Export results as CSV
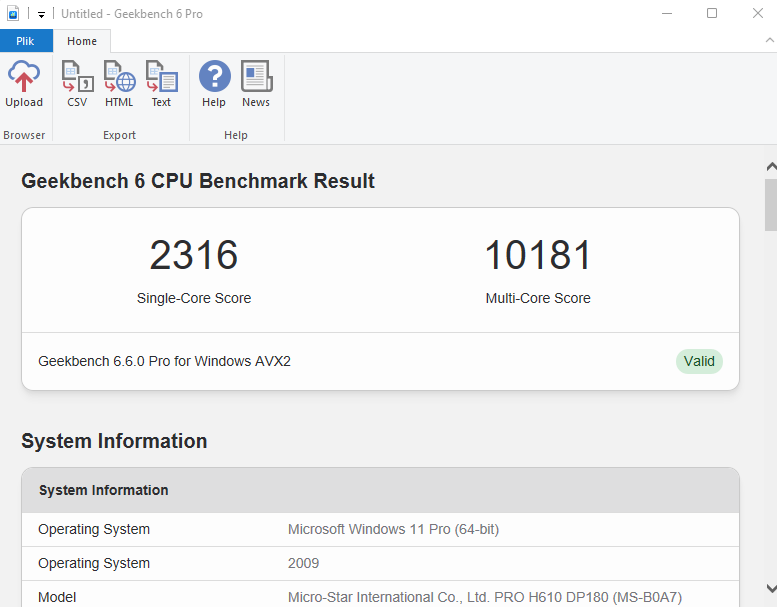This screenshot has height=607, width=777. (x=77, y=85)
